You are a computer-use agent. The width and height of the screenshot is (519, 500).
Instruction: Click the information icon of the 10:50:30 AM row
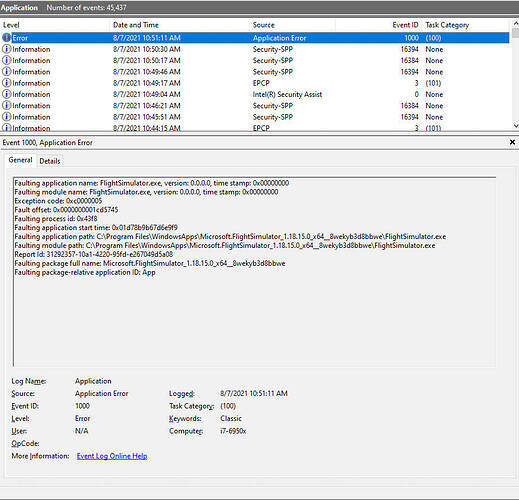click(x=6, y=49)
